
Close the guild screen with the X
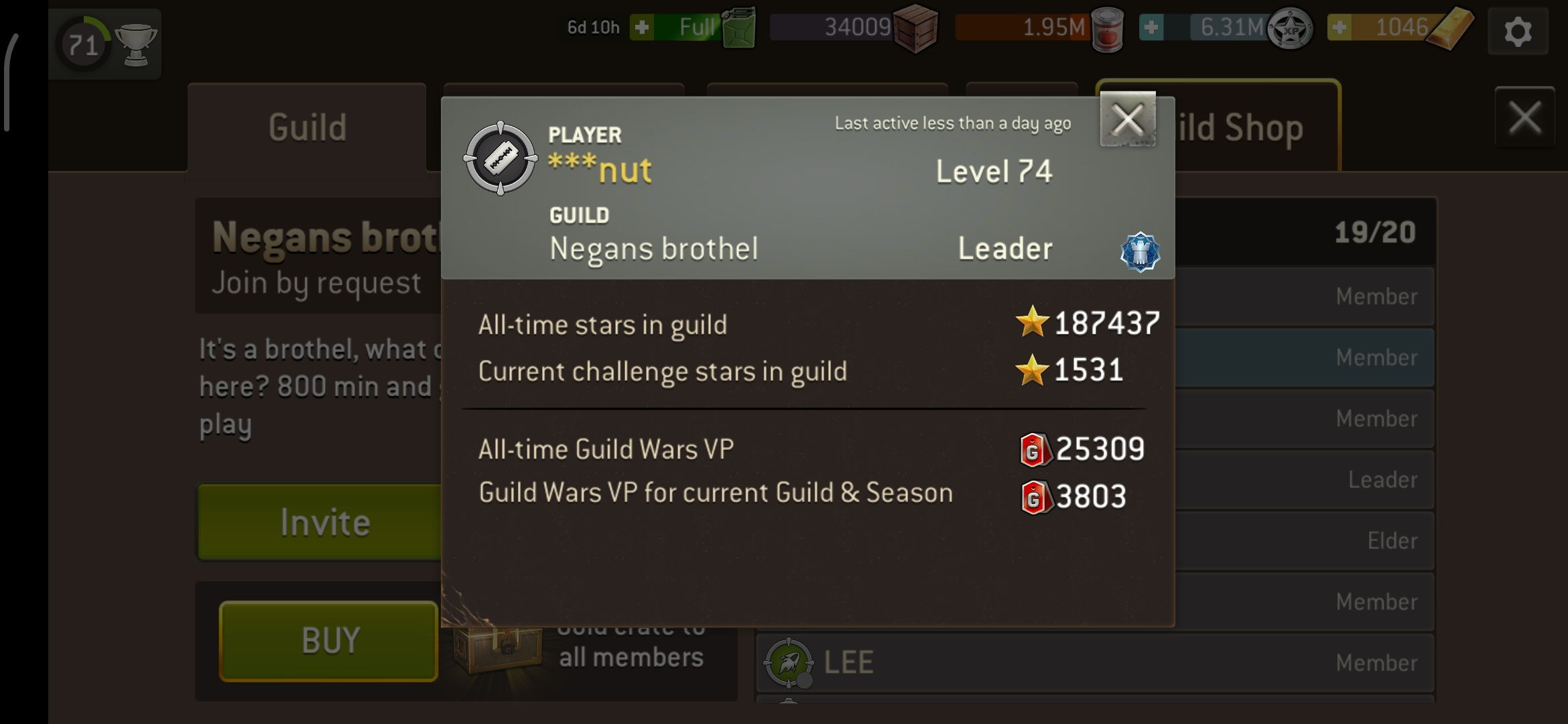click(1524, 117)
